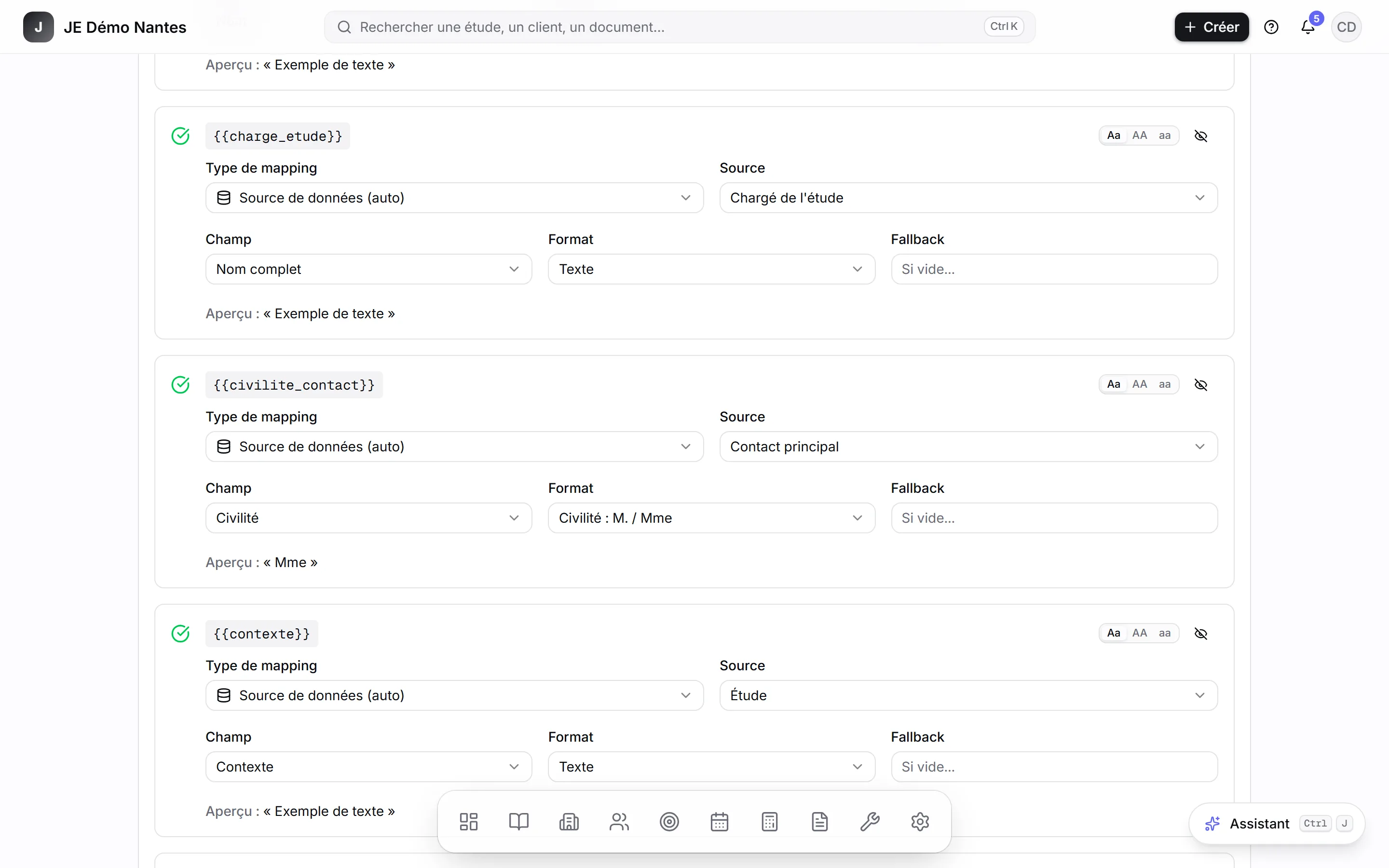
Task: Click the Créer button
Action: pyautogui.click(x=1211, y=27)
